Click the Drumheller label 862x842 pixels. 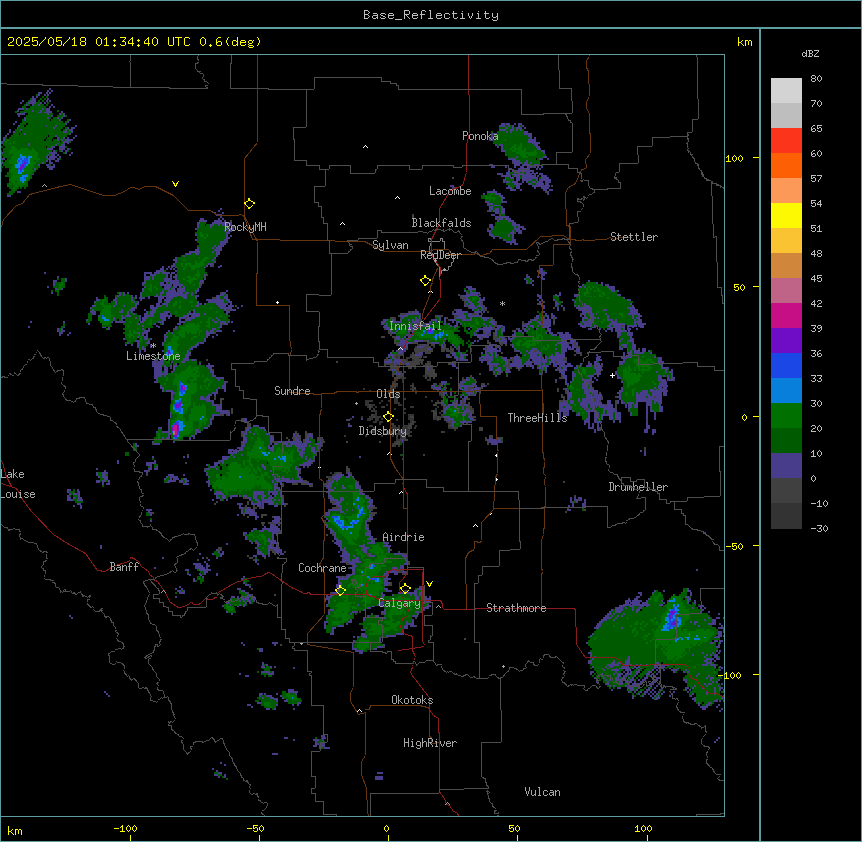(638, 487)
